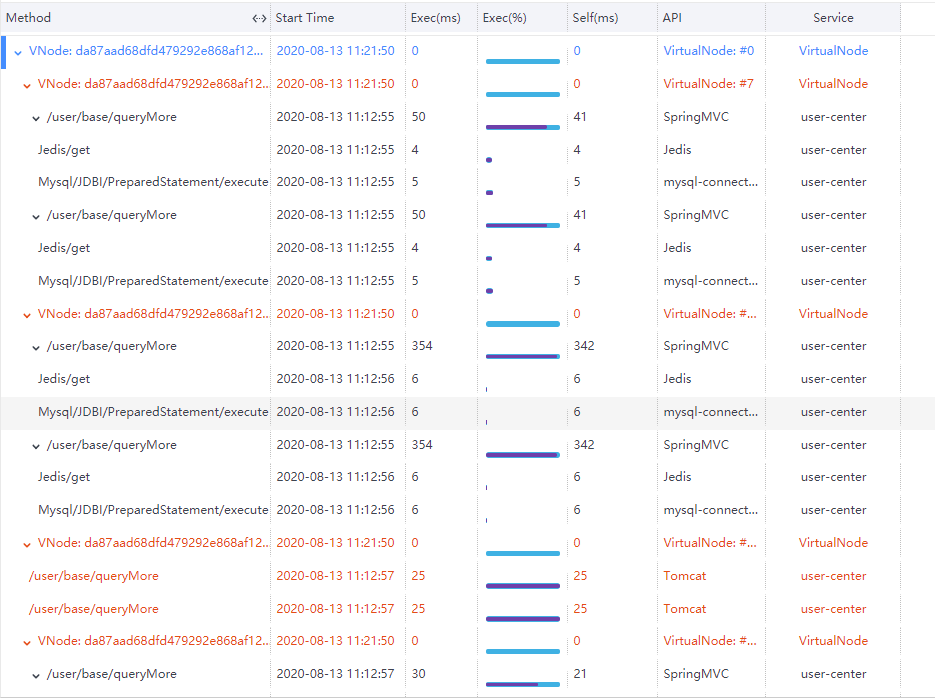Click the Exec(%) column header

504,18
